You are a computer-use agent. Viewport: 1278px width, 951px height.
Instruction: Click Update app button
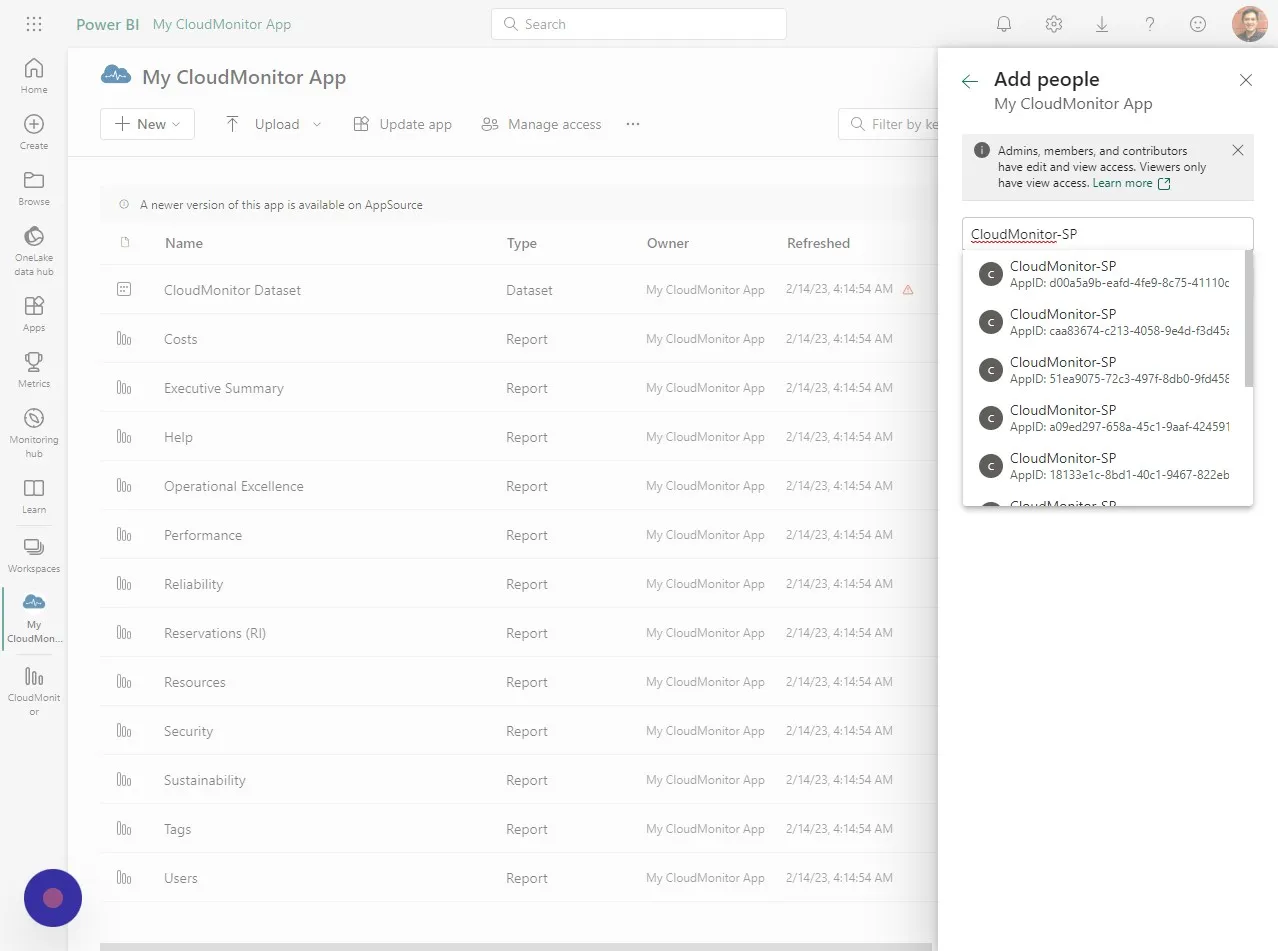coord(402,124)
